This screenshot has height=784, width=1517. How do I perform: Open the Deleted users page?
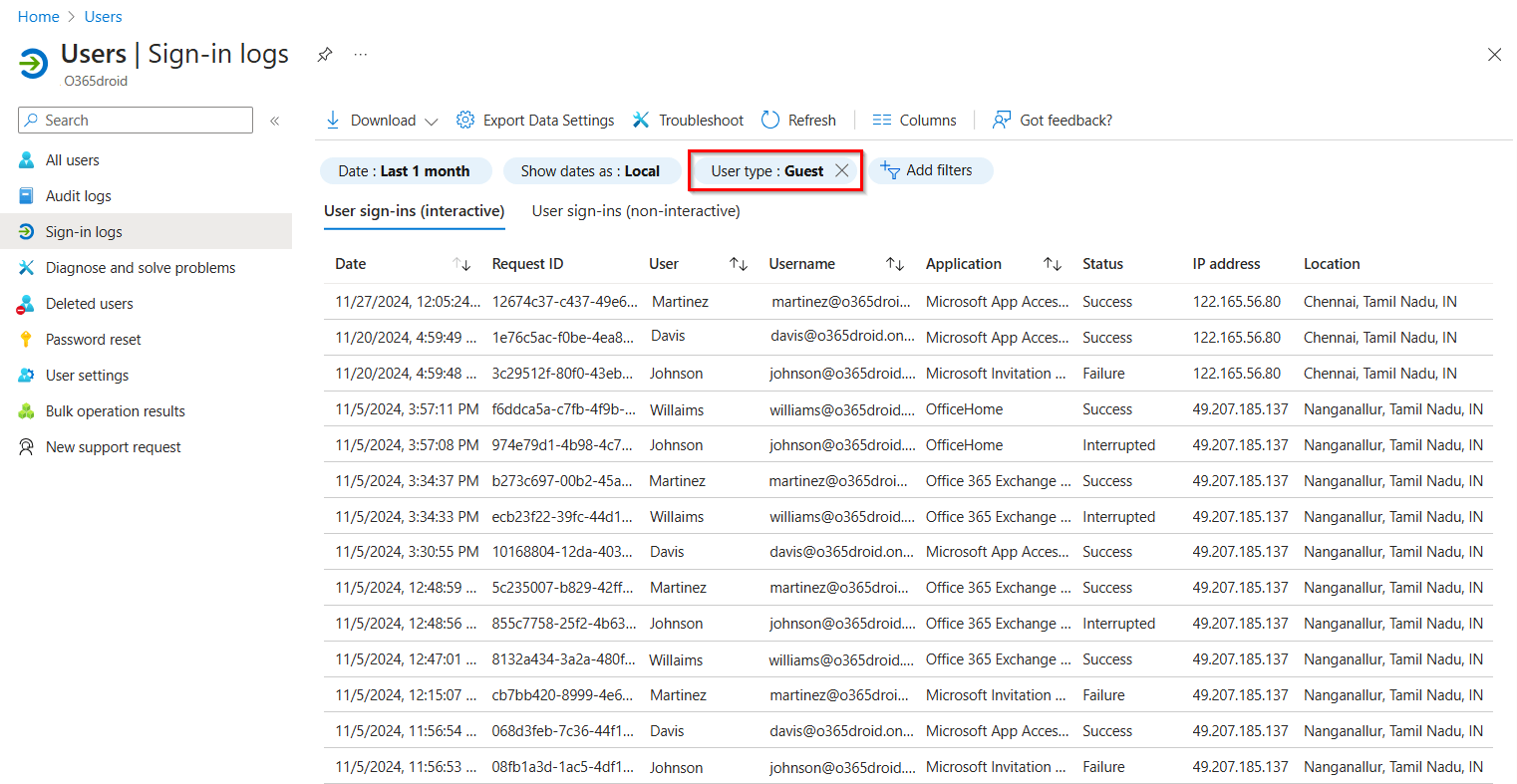pos(90,303)
